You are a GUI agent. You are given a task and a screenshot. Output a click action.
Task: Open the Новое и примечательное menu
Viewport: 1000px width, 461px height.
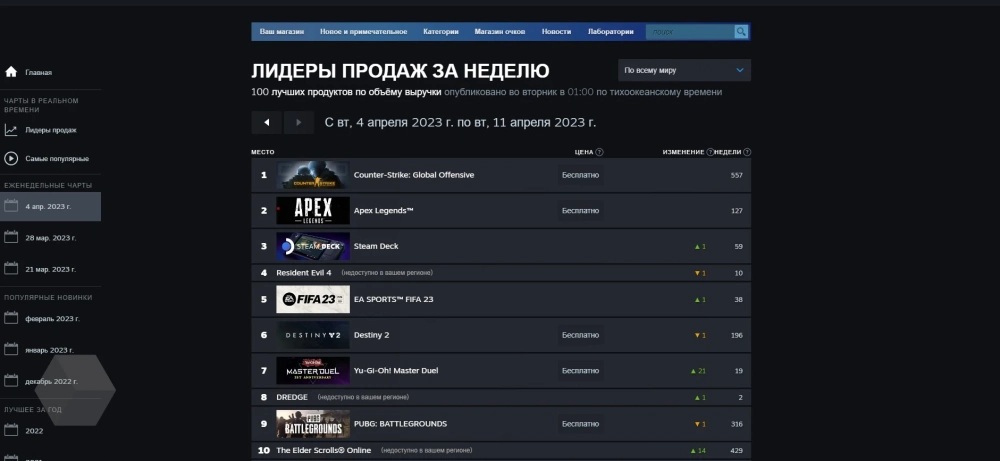(x=363, y=32)
